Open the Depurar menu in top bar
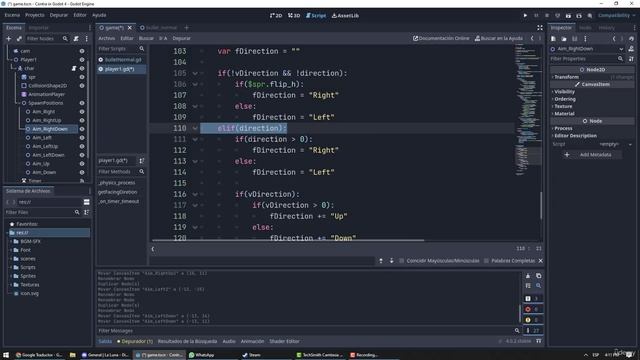The height and width of the screenshot is (360, 640). 59,15
